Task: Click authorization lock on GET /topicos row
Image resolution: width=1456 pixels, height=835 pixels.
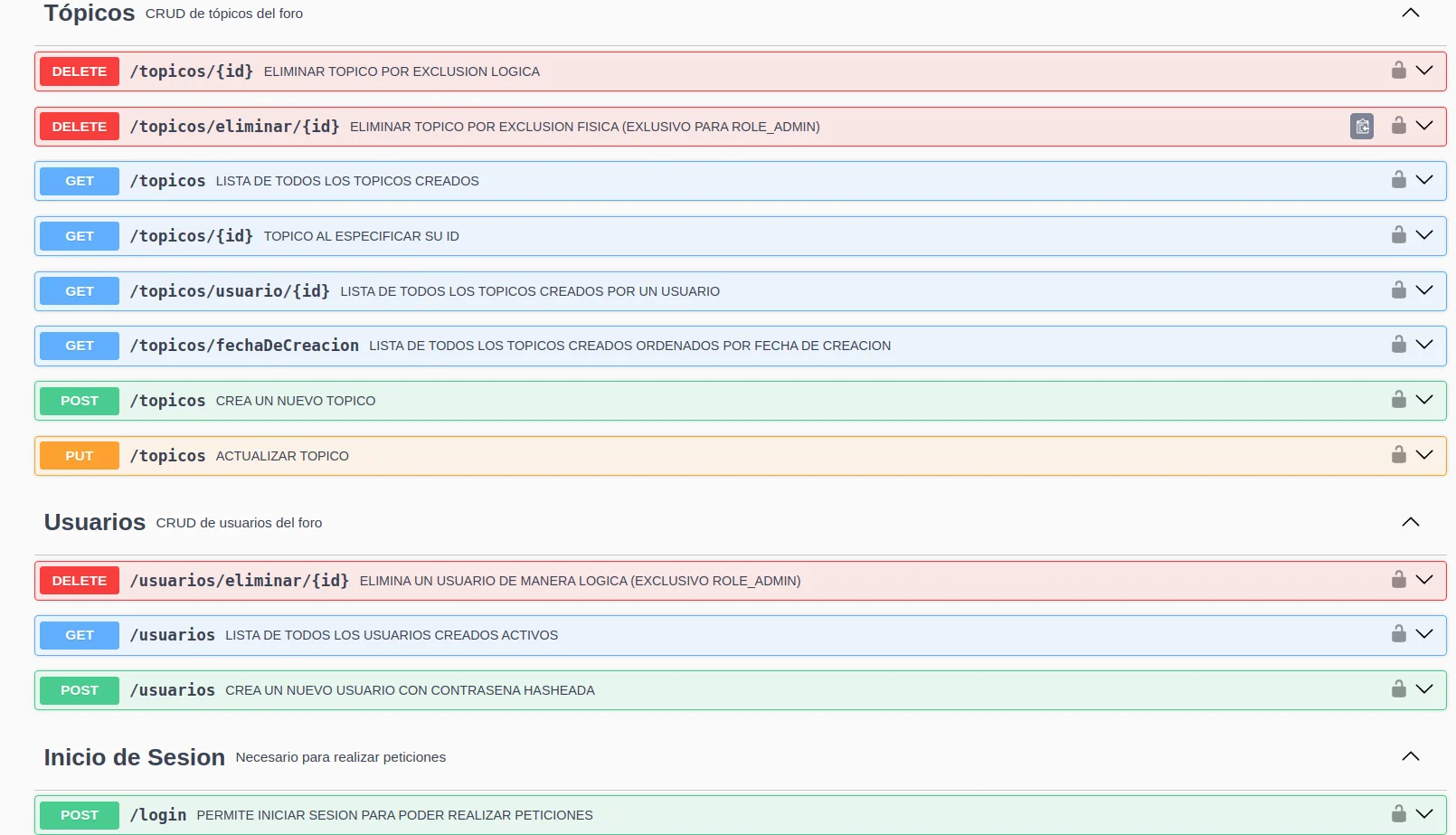Action: coord(1398,180)
